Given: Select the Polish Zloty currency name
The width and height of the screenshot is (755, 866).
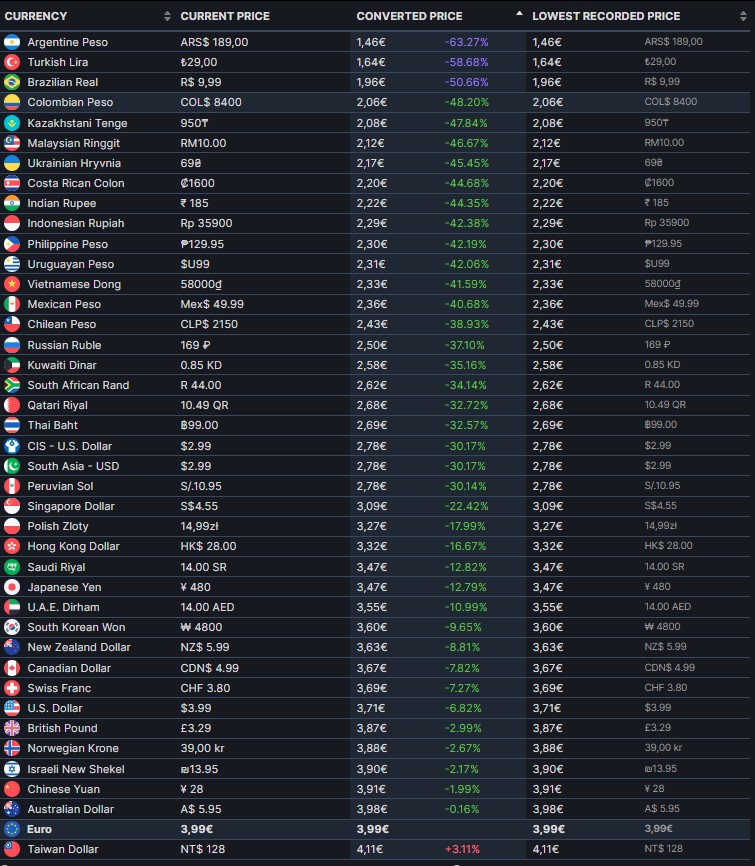Looking at the screenshot, I should [58, 526].
